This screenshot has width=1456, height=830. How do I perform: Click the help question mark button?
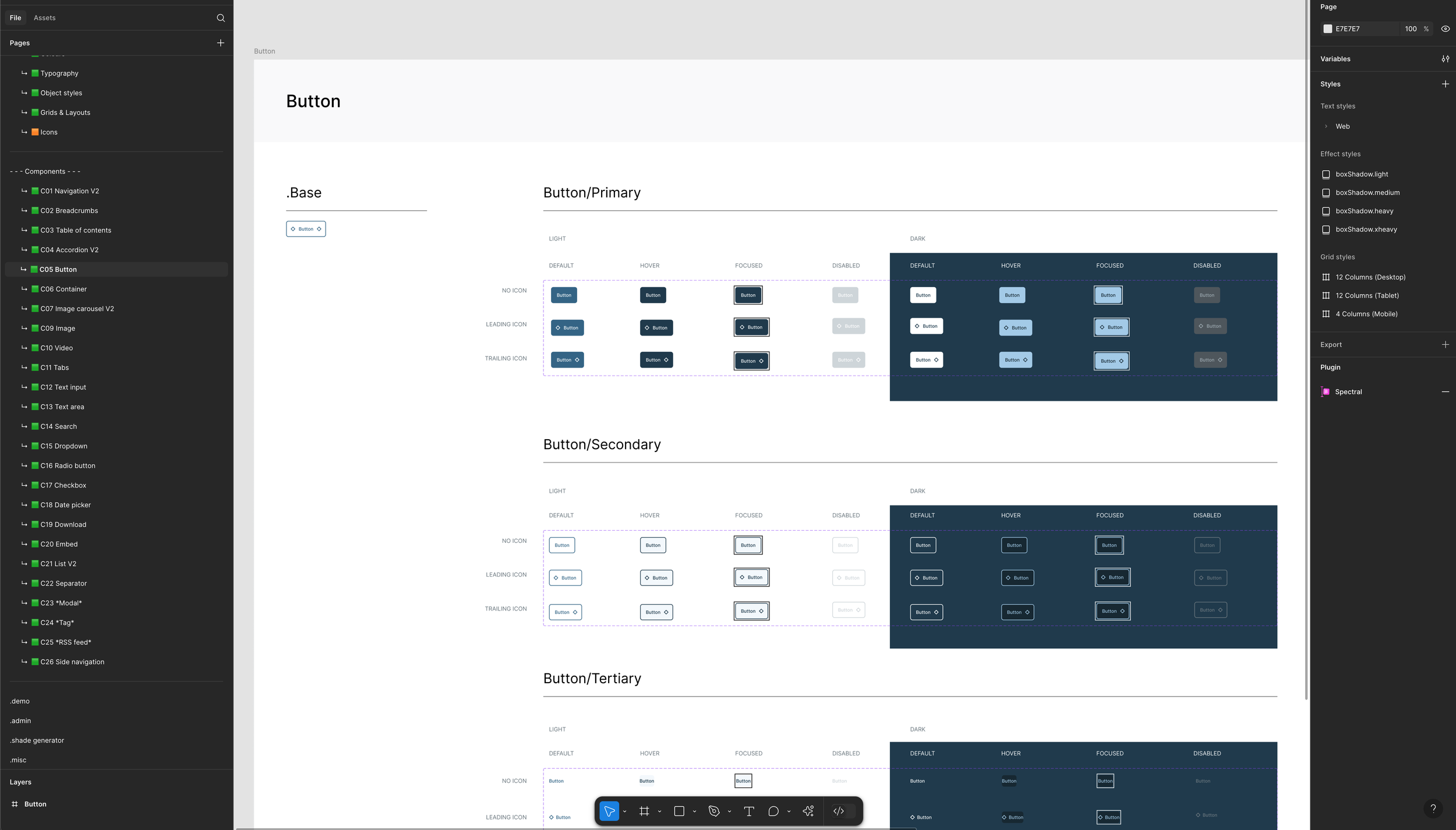tap(1433, 808)
